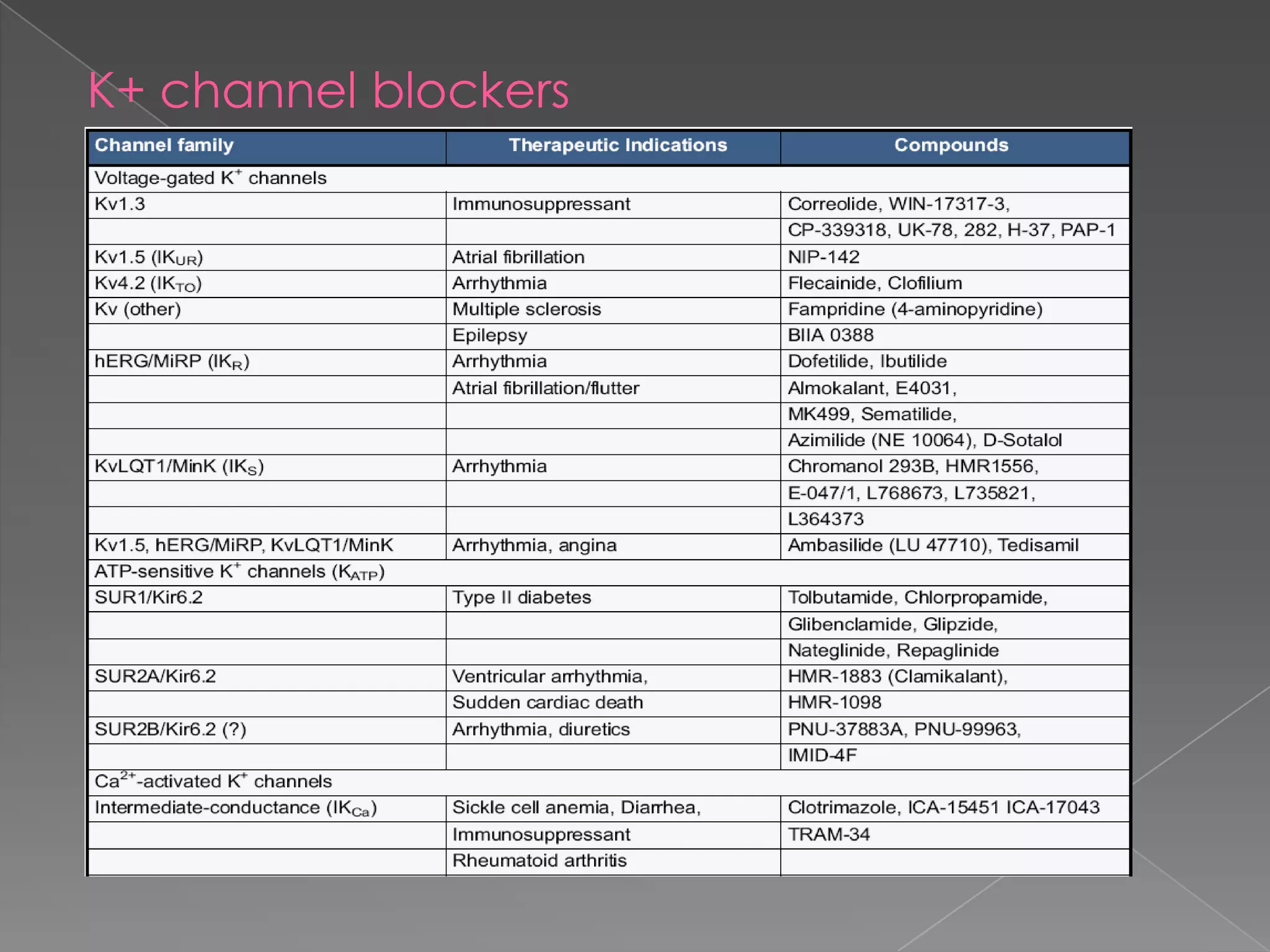Select the 'IMID-4F' compound cell
Screen dimensions: 1270x952
coord(955,756)
